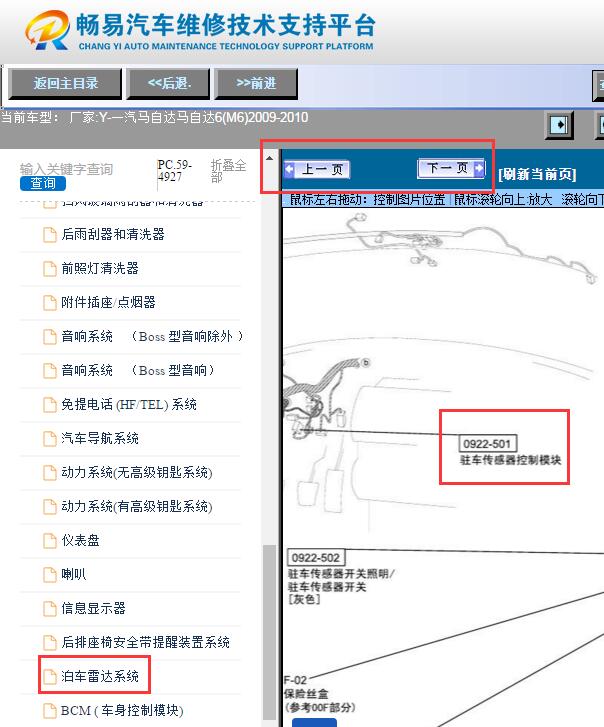
Task: Click document icon beside 后雨刮器和清洗器
Action: [50, 235]
